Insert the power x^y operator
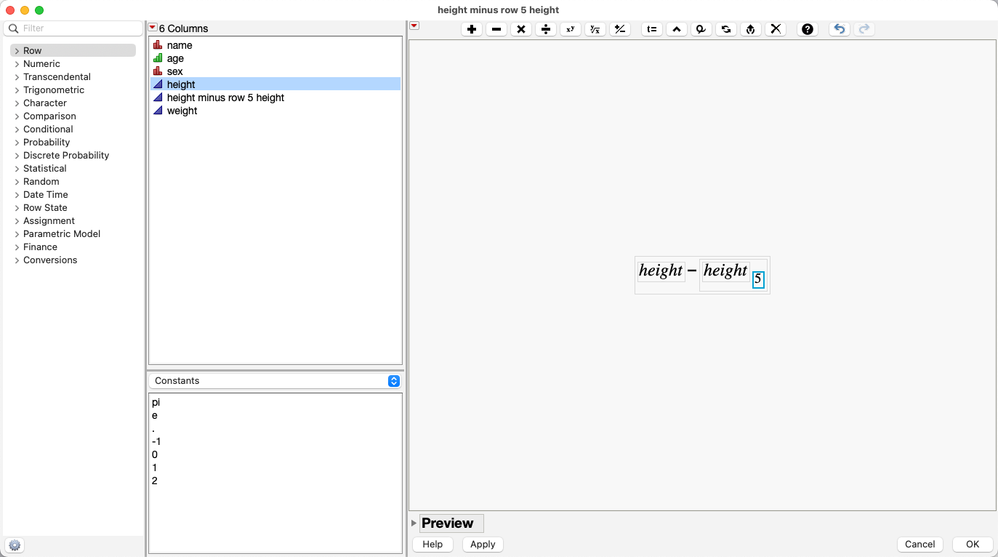998x557 pixels. [570, 29]
